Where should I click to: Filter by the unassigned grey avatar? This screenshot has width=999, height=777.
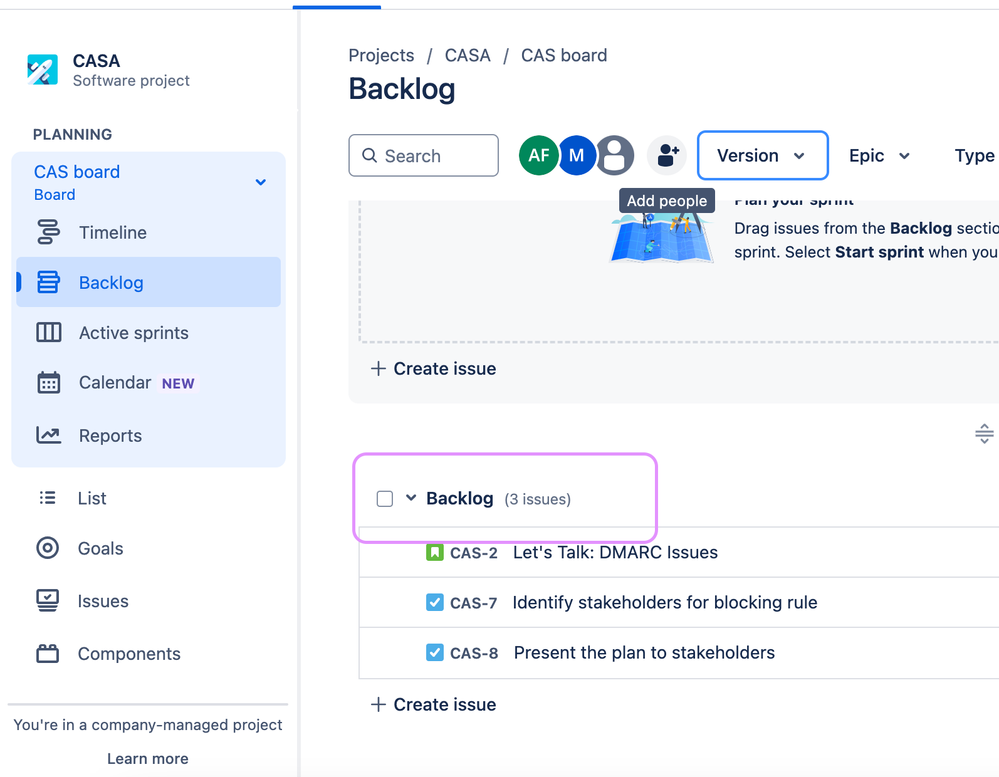pos(615,155)
